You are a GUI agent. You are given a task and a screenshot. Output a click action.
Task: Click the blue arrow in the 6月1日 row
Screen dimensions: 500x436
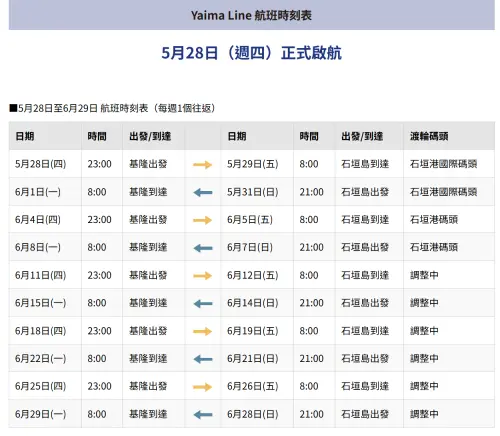coord(203,192)
